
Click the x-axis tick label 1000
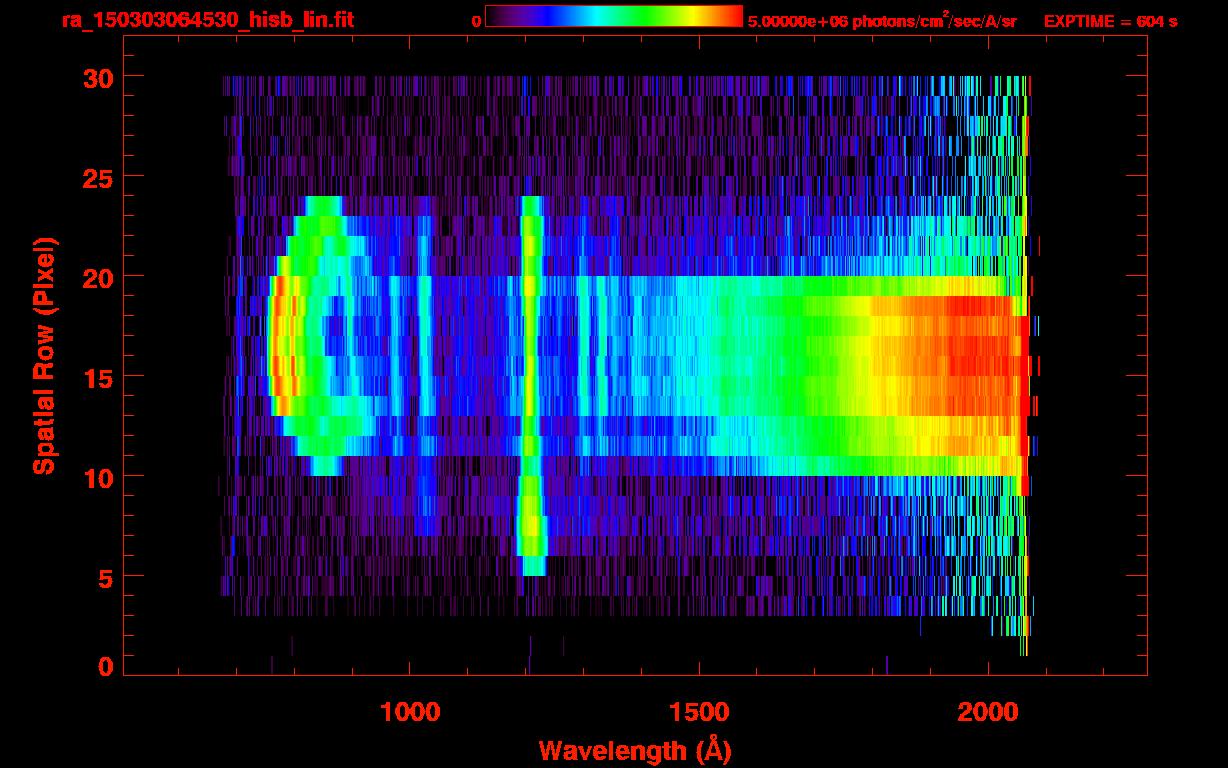pyautogui.click(x=410, y=712)
